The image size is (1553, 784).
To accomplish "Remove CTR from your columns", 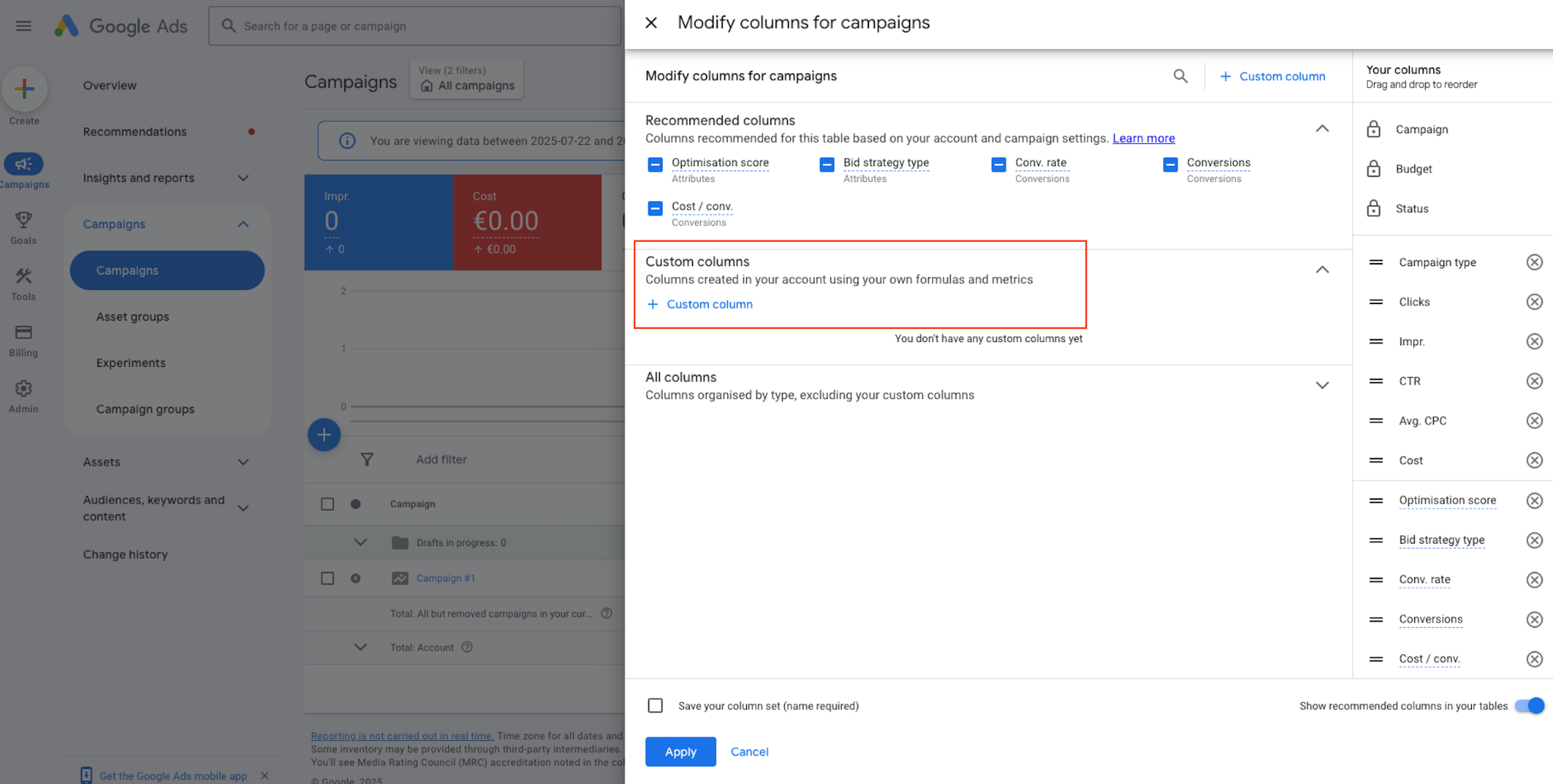I will [x=1534, y=381].
